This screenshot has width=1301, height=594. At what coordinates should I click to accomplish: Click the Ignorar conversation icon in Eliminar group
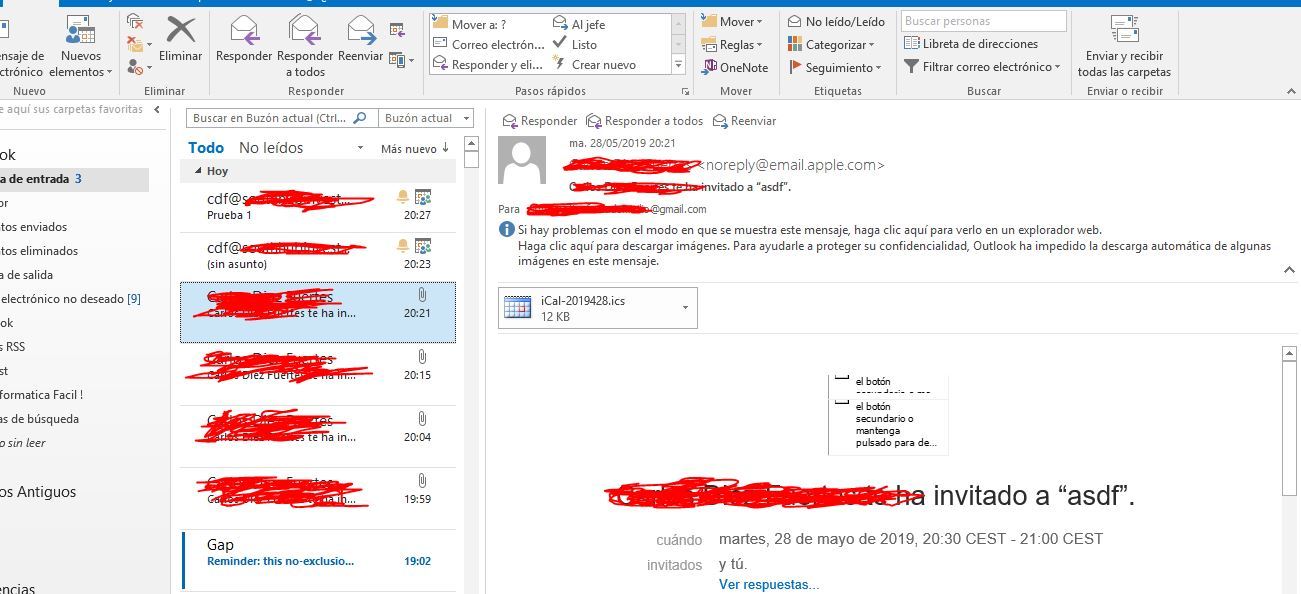pyautogui.click(x=136, y=21)
